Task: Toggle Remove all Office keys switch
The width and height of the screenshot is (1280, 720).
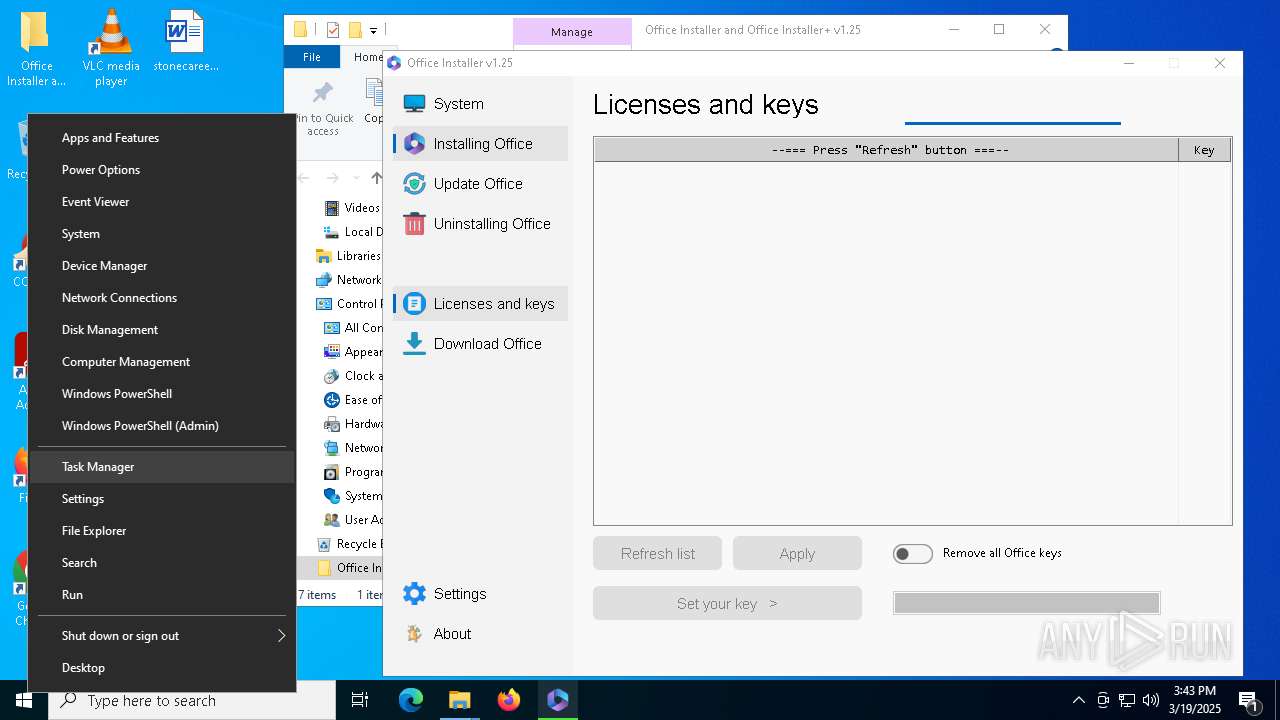Action: click(913, 554)
